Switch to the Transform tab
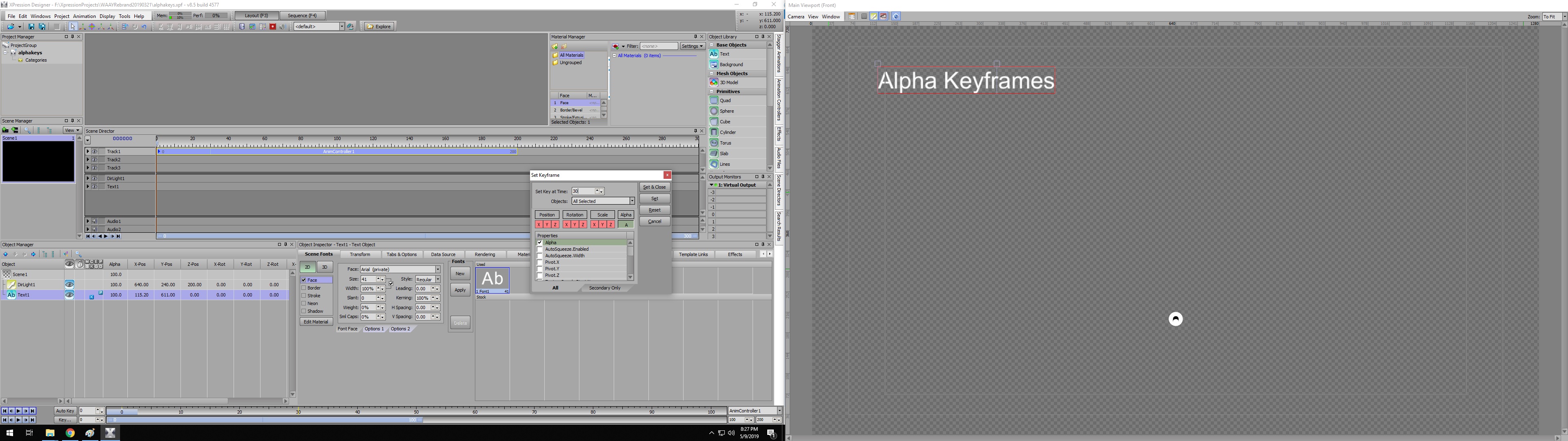1568x441 pixels. [x=360, y=254]
